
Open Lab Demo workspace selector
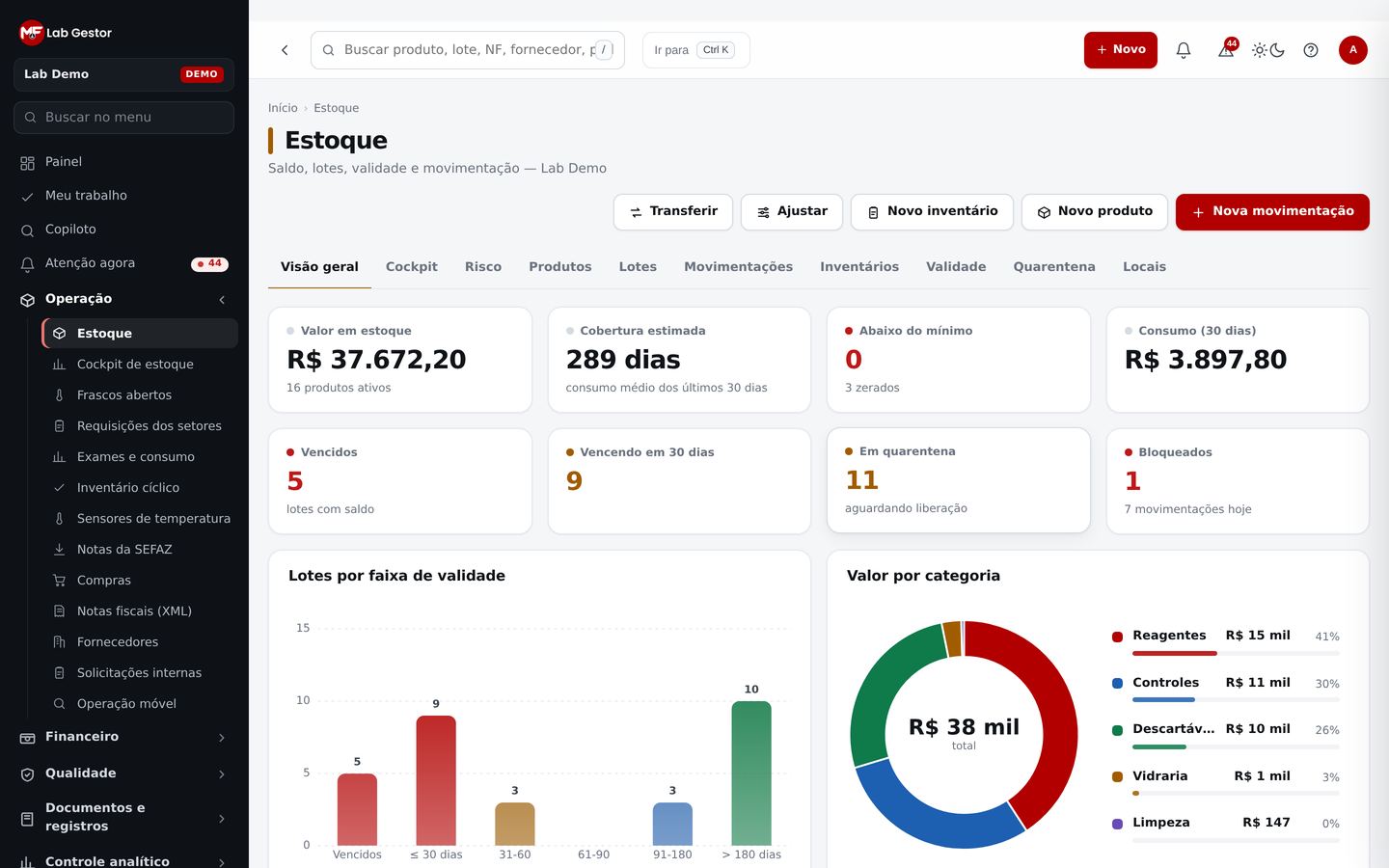123,74
